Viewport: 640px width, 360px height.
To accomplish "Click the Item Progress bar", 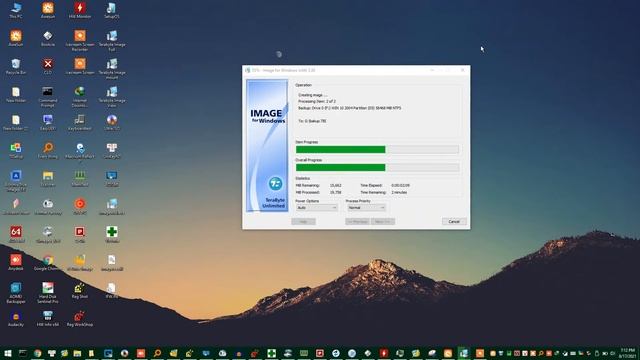I will (x=377, y=149).
